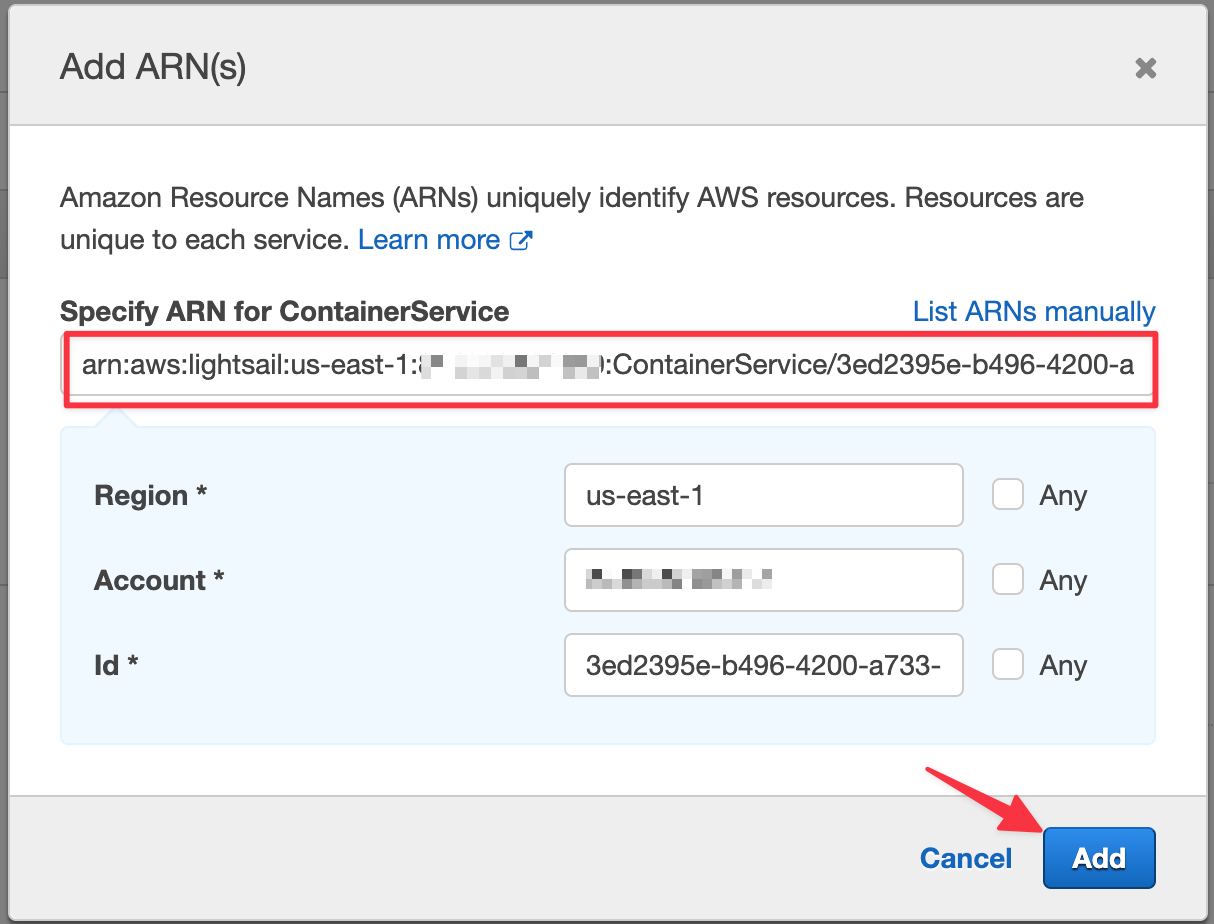Click into the Account number field
Screen dimensions: 1214x924
(x=764, y=580)
